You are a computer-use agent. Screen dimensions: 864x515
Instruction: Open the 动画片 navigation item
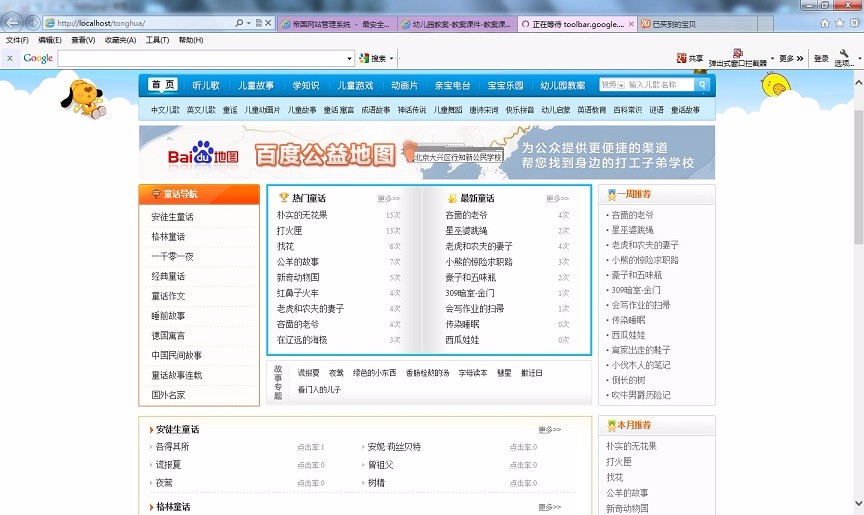coord(404,85)
